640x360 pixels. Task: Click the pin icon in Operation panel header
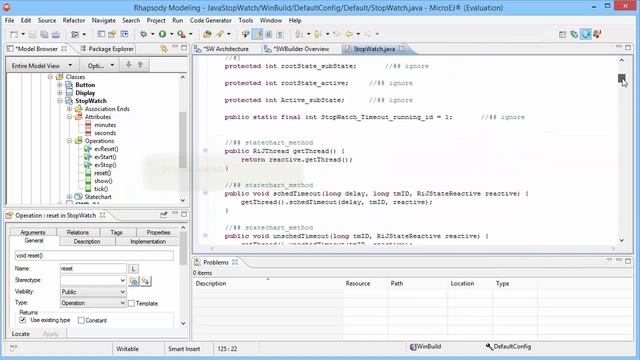[x=164, y=215]
